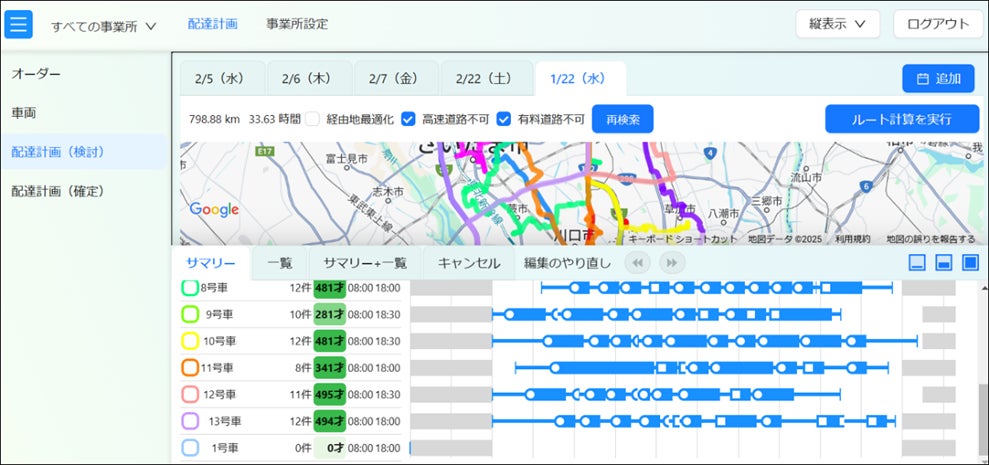
Task: Click the orange 11号車 vehicle color icon
Action: point(190,367)
